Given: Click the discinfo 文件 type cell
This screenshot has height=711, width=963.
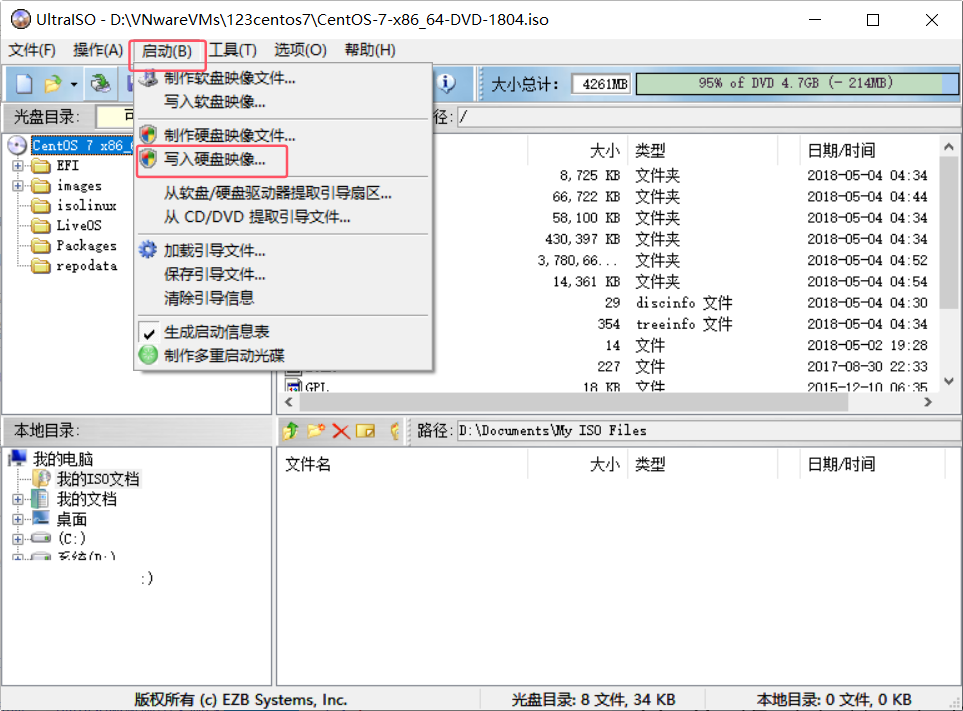Looking at the screenshot, I should pyautogui.click(x=684, y=303).
